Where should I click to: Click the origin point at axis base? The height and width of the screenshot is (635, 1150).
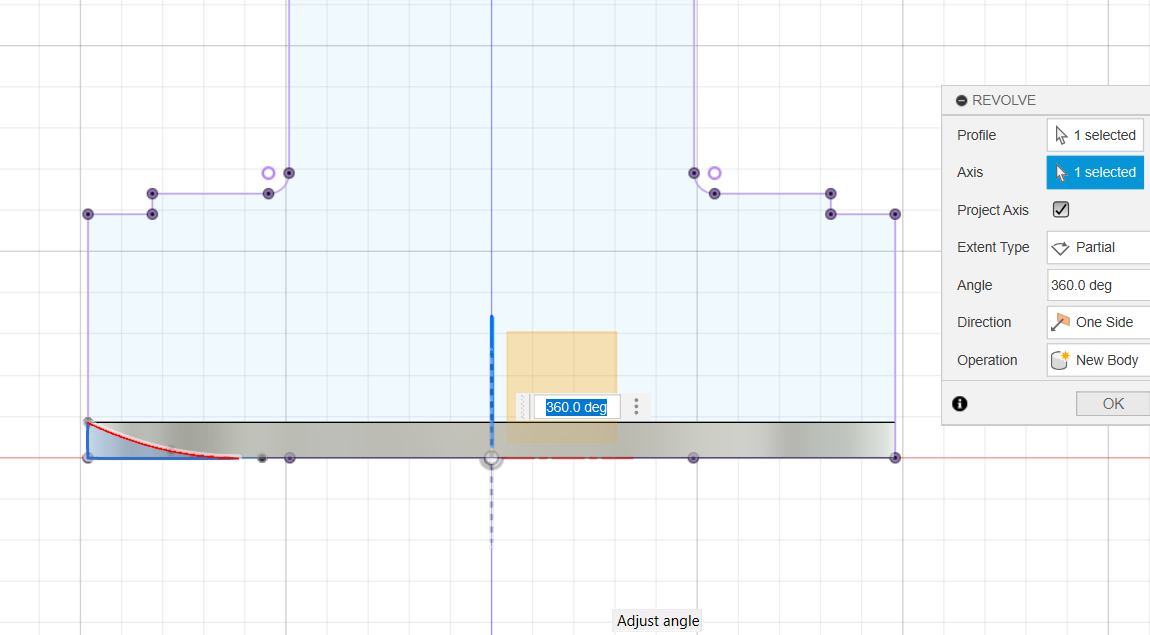pyautogui.click(x=491, y=458)
